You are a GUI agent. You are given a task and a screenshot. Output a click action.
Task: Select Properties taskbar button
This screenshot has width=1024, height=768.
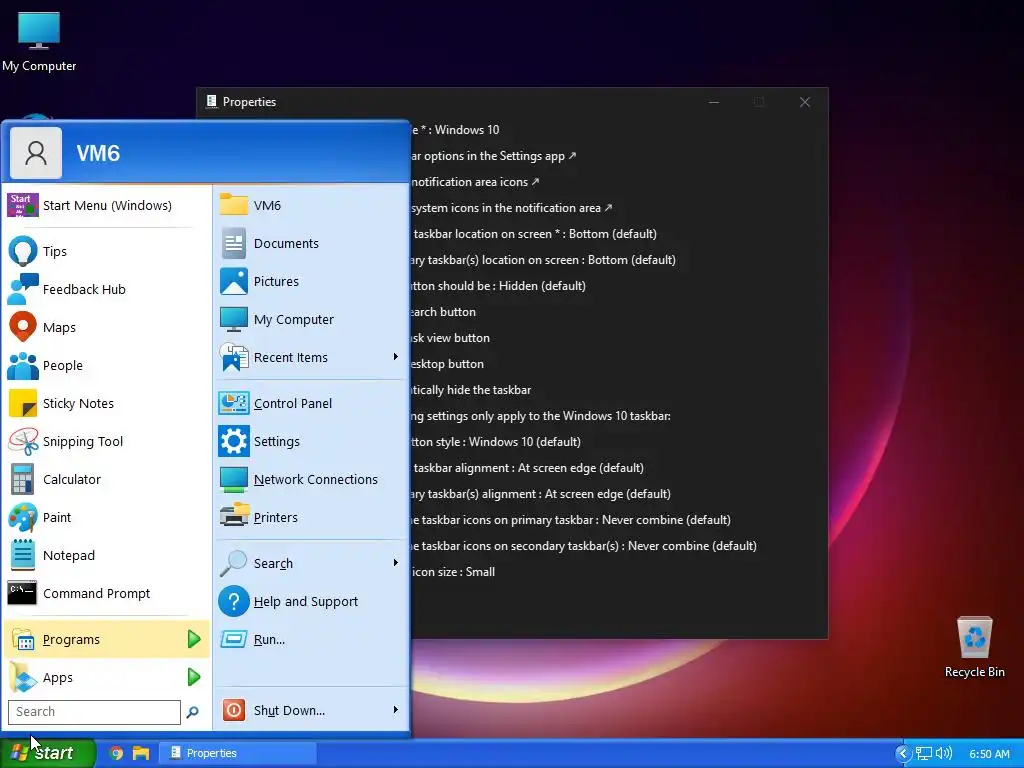pyautogui.click(x=238, y=754)
